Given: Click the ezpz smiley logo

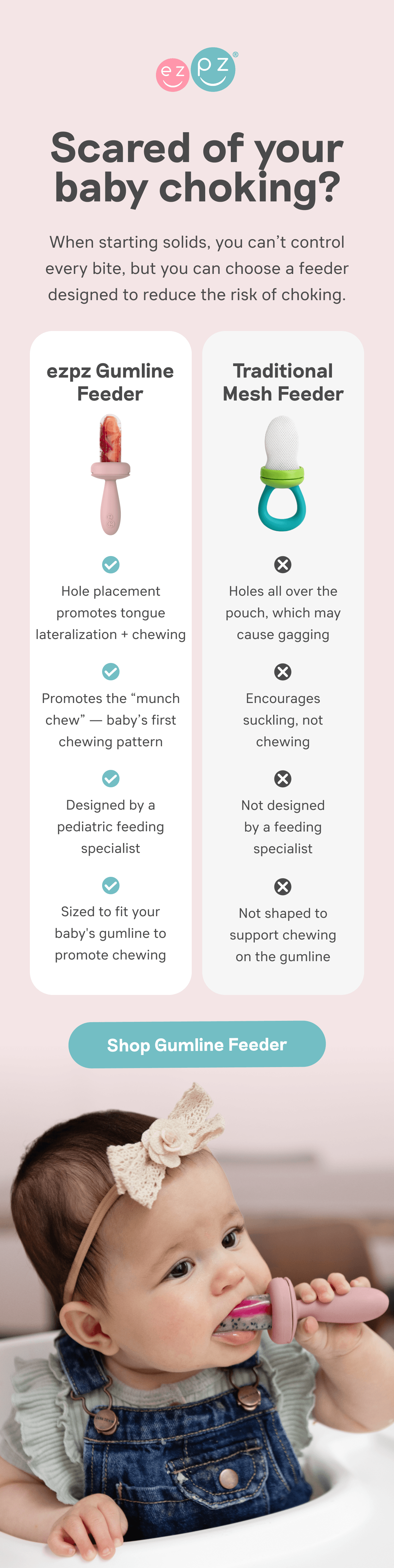Looking at the screenshot, I should (197, 70).
